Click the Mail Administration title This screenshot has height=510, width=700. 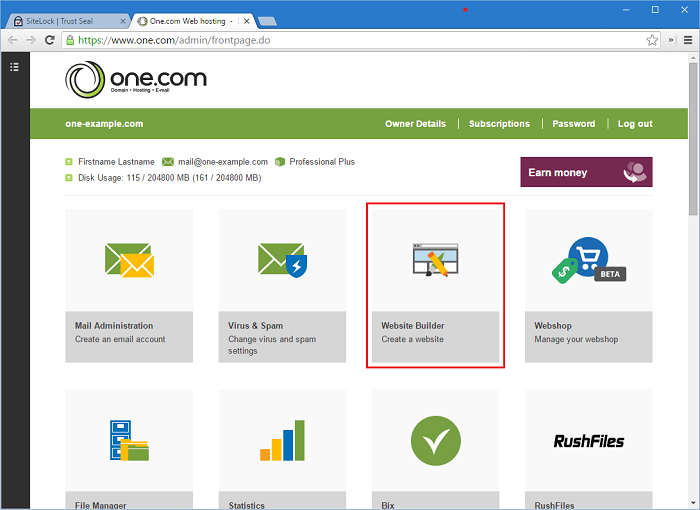(x=114, y=326)
